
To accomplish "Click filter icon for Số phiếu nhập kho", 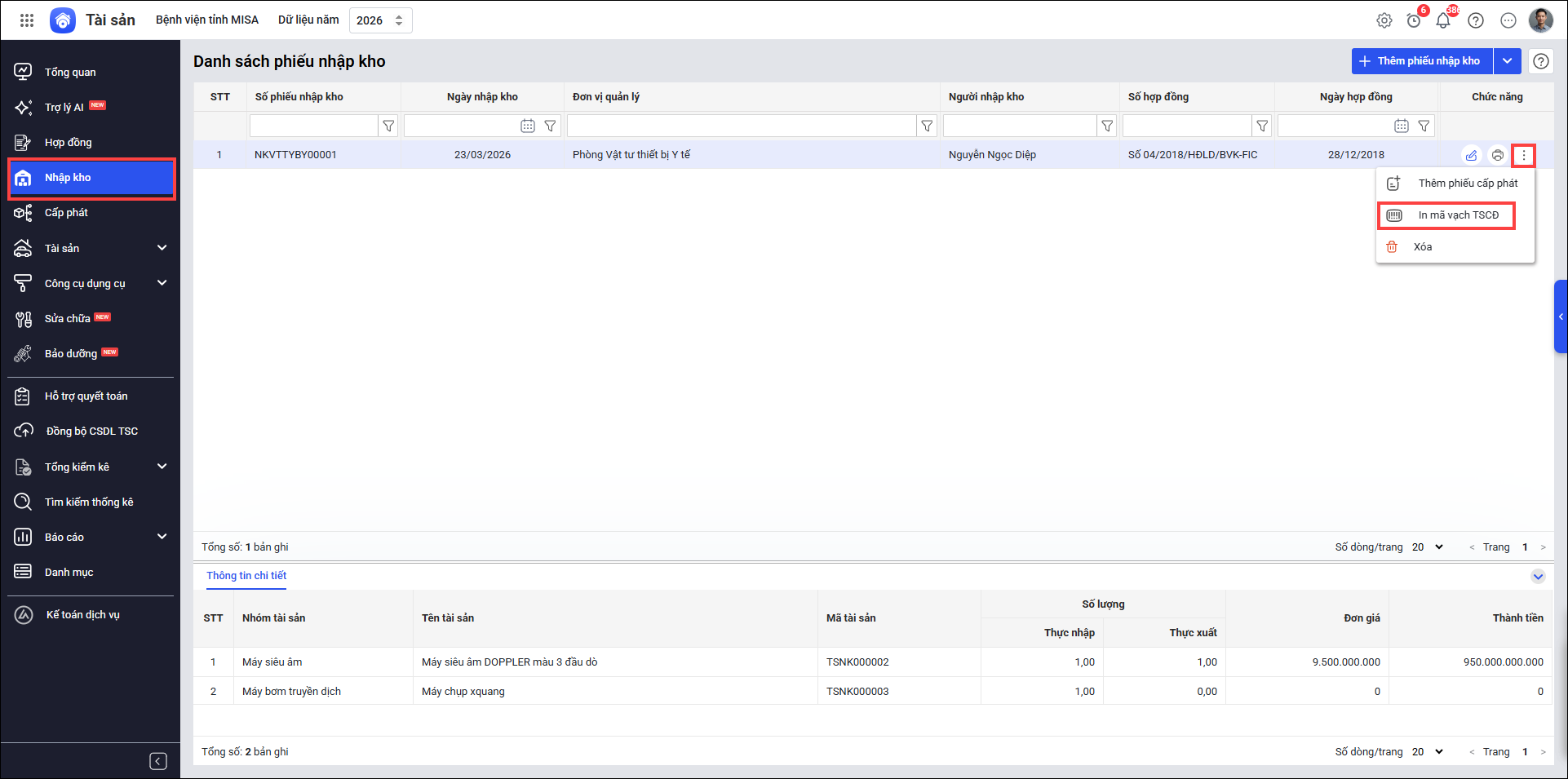I will 388,126.
